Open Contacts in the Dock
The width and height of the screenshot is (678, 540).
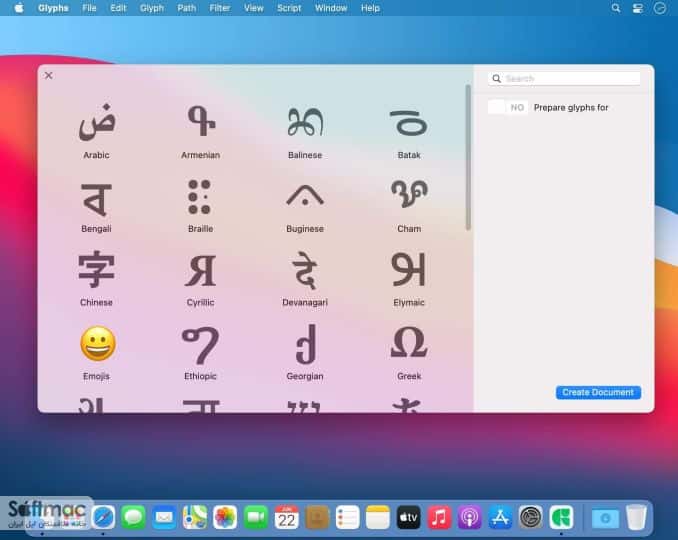[317, 517]
